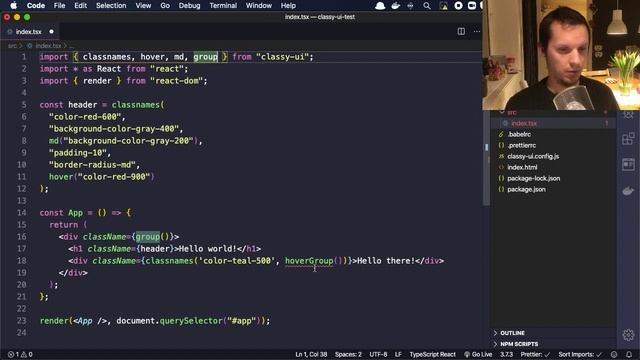Open the Go menu
The height and width of the screenshot is (360, 640).
pyautogui.click(x=165, y=6)
